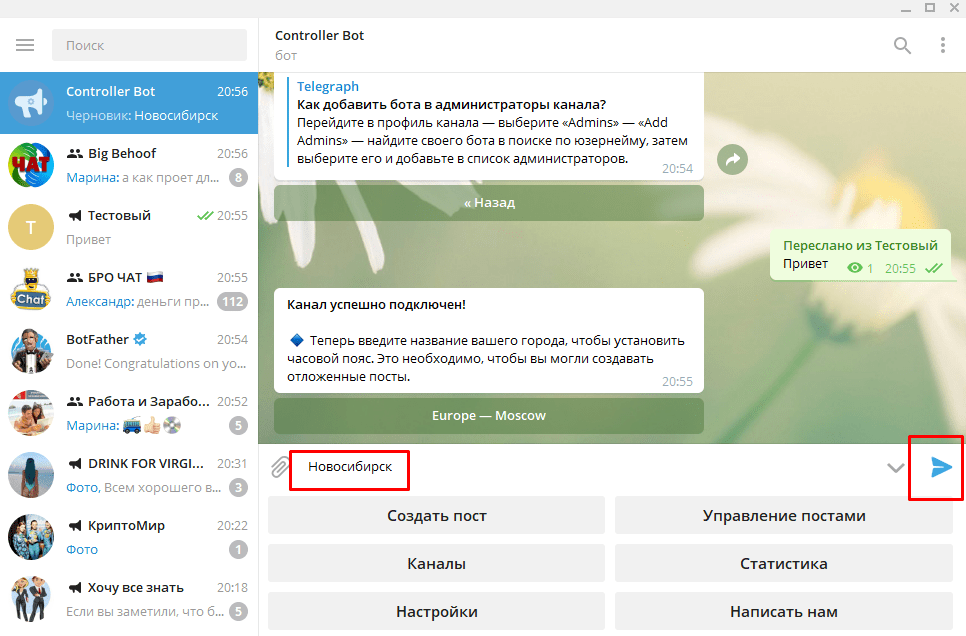Click the Работа и Зарабо... avatar
This screenshot has width=966, height=636.
(x=31, y=414)
